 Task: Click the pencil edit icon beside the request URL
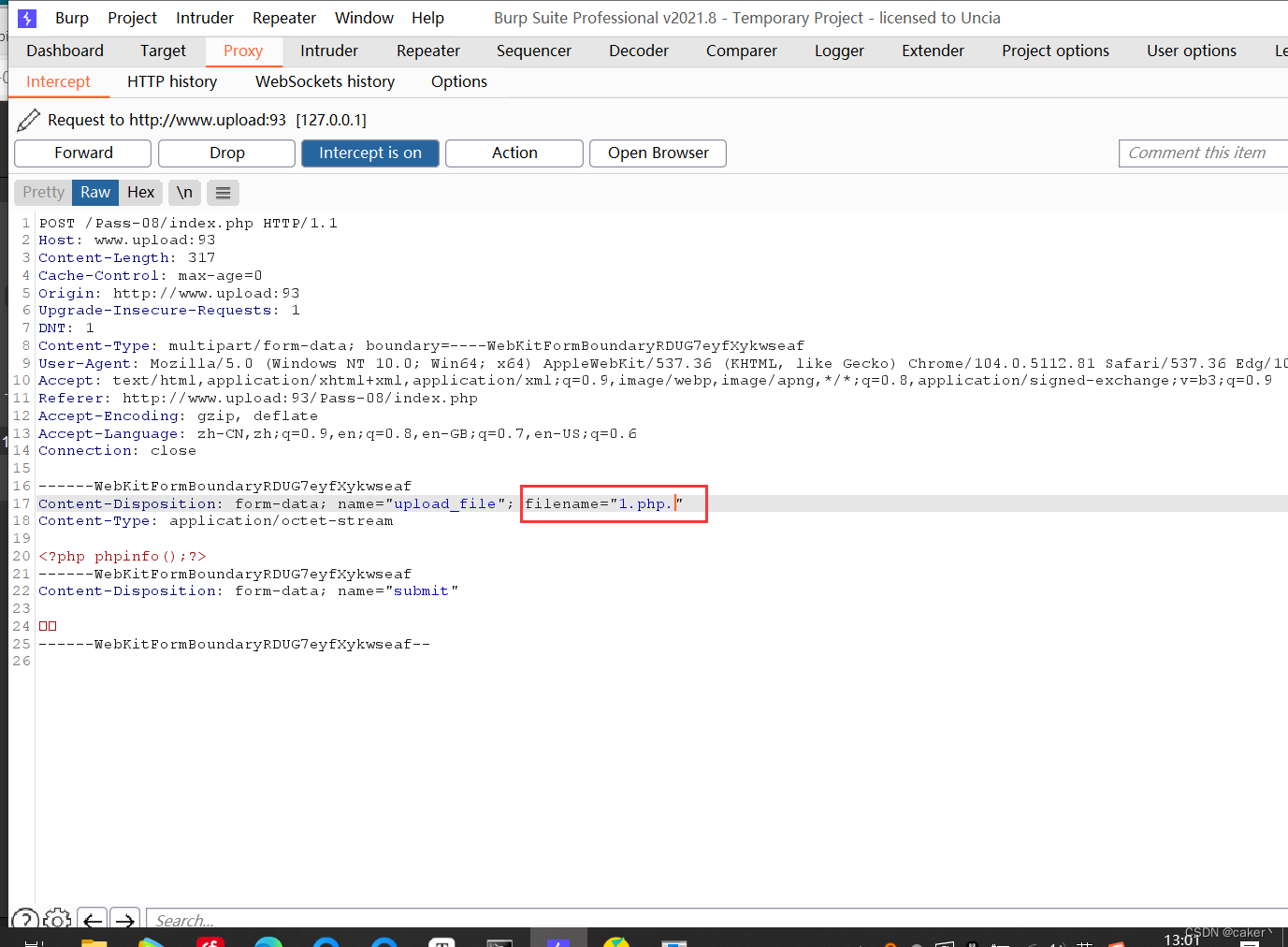[29, 120]
